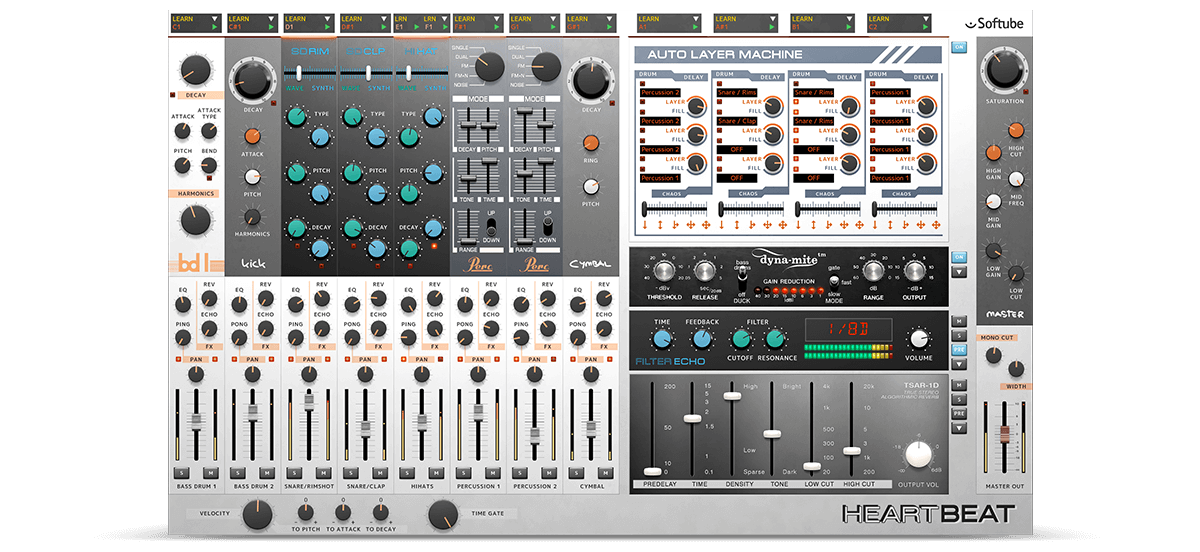1200x552 pixels.
Task: Click the Kick orange Attack knob
Action: [253, 136]
